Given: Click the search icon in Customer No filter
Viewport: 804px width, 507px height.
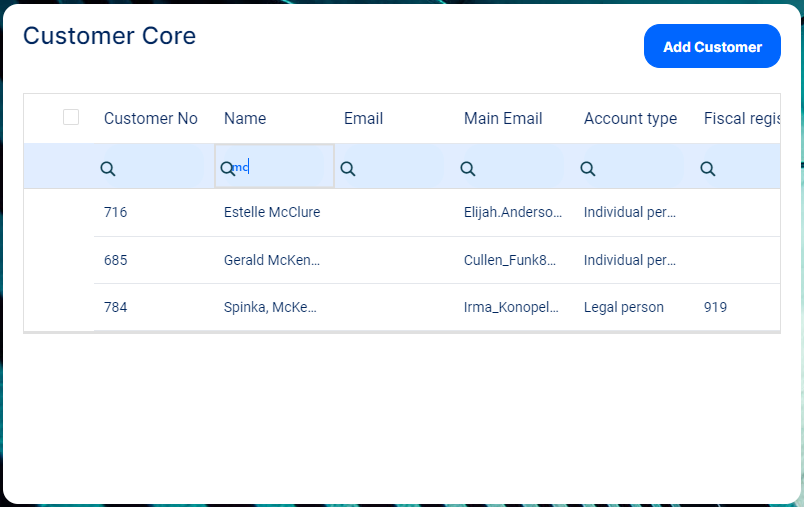Looking at the screenshot, I should [x=108, y=169].
